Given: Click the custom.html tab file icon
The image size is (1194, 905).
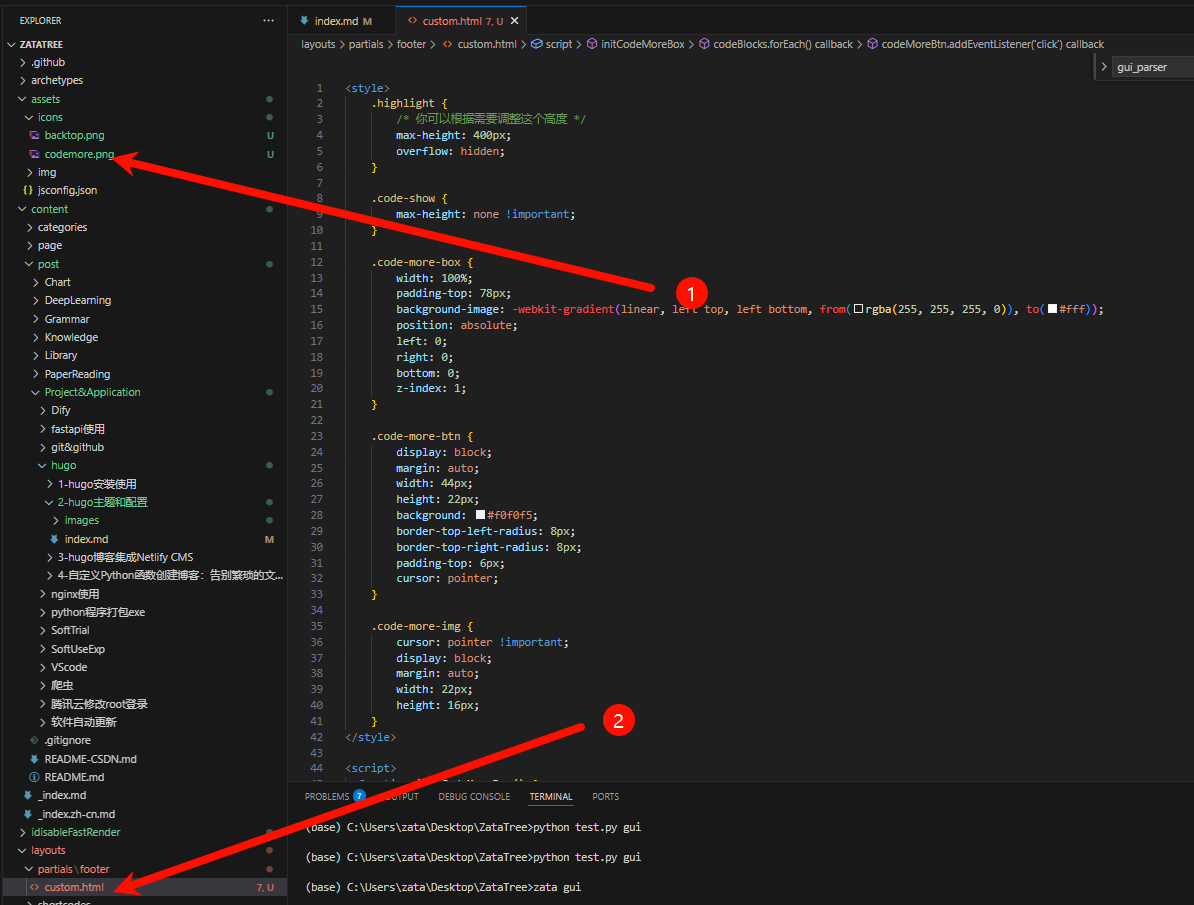Looking at the screenshot, I should (x=412, y=21).
